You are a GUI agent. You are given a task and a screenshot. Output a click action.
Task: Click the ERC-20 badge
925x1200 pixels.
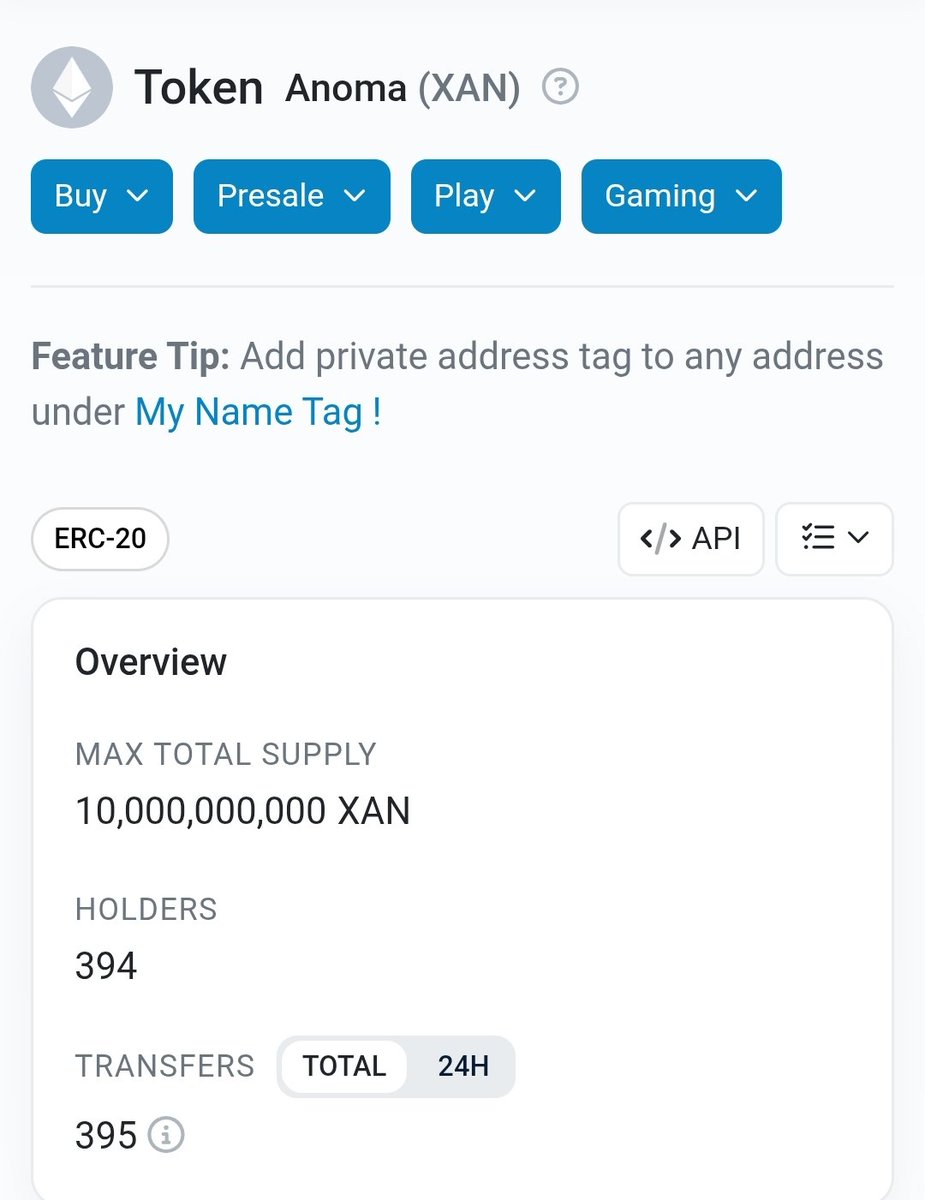[x=100, y=539]
